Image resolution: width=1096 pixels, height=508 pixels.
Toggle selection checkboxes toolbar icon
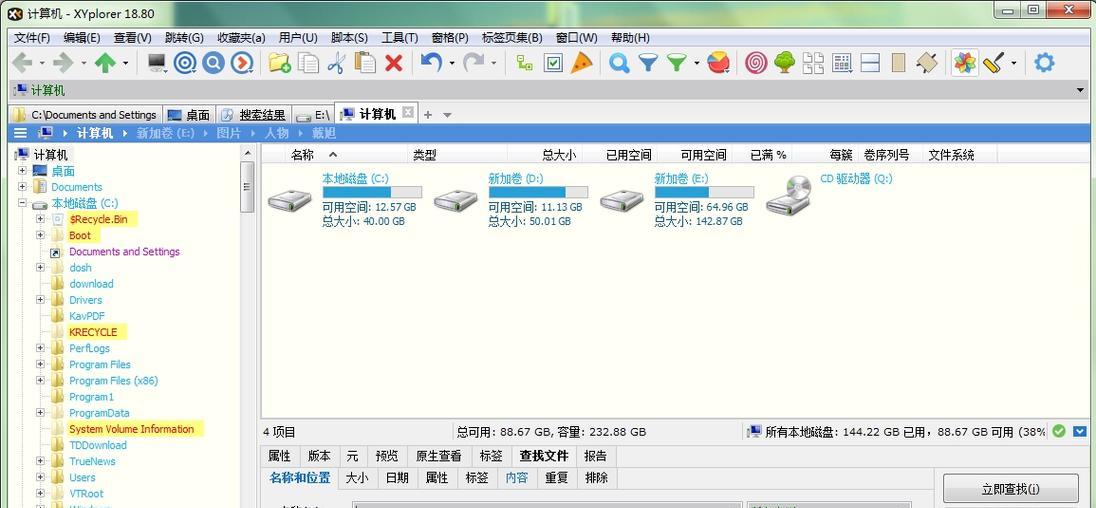point(553,63)
